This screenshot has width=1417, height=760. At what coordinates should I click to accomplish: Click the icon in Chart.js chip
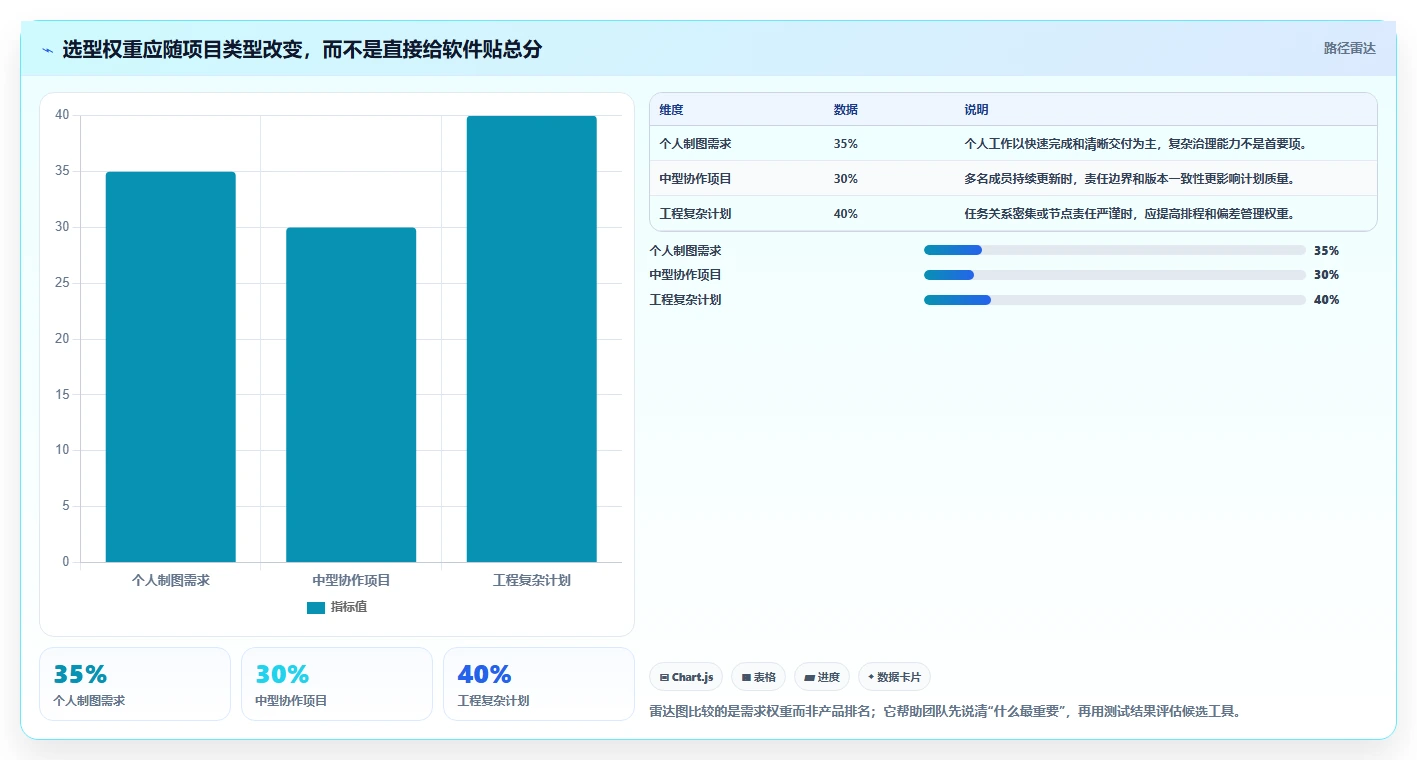tap(664, 678)
